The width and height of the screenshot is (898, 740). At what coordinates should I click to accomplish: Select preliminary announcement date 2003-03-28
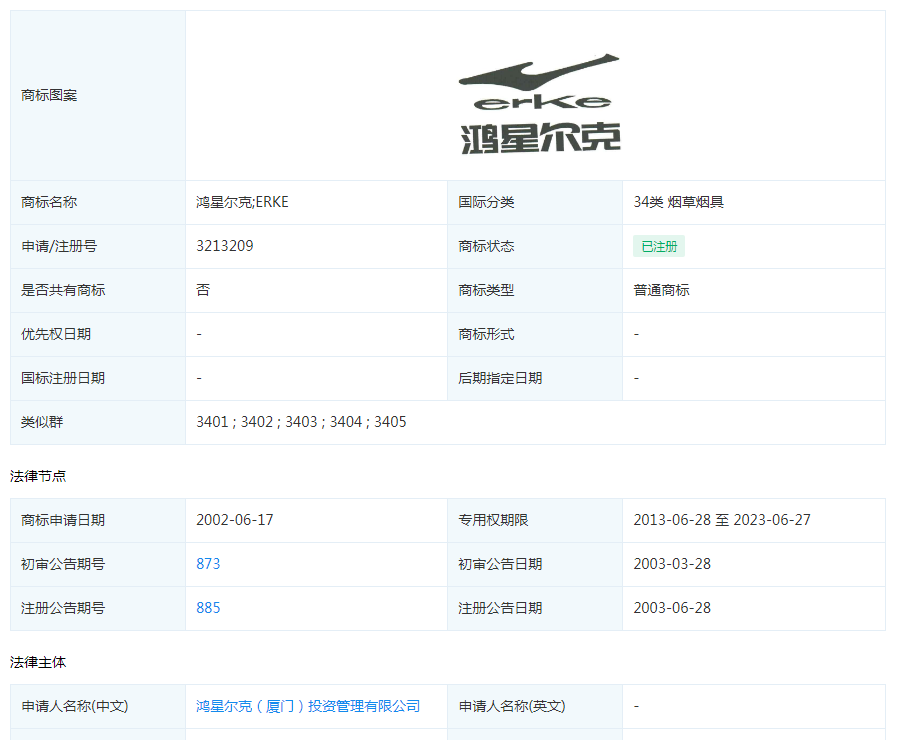tap(672, 564)
